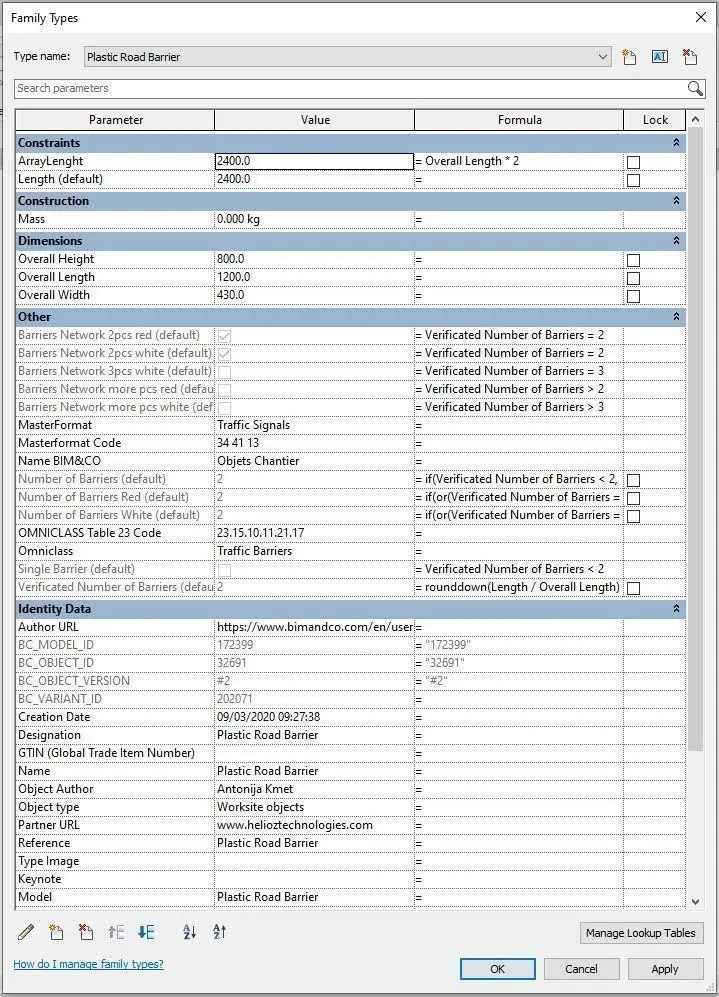
Task: Toggle lock for Number of Barriers Red
Action: pyautogui.click(x=633, y=498)
